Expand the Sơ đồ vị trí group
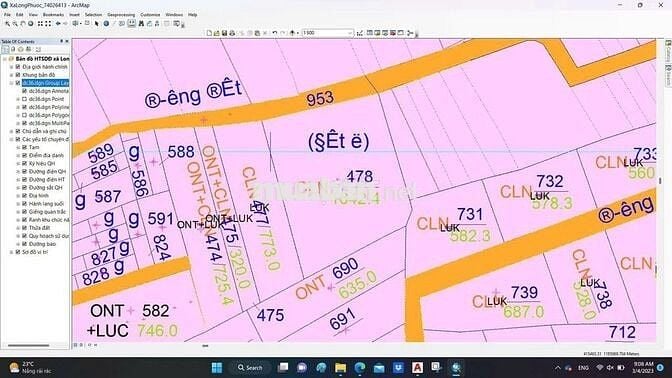The image size is (672, 378). [x=12, y=252]
